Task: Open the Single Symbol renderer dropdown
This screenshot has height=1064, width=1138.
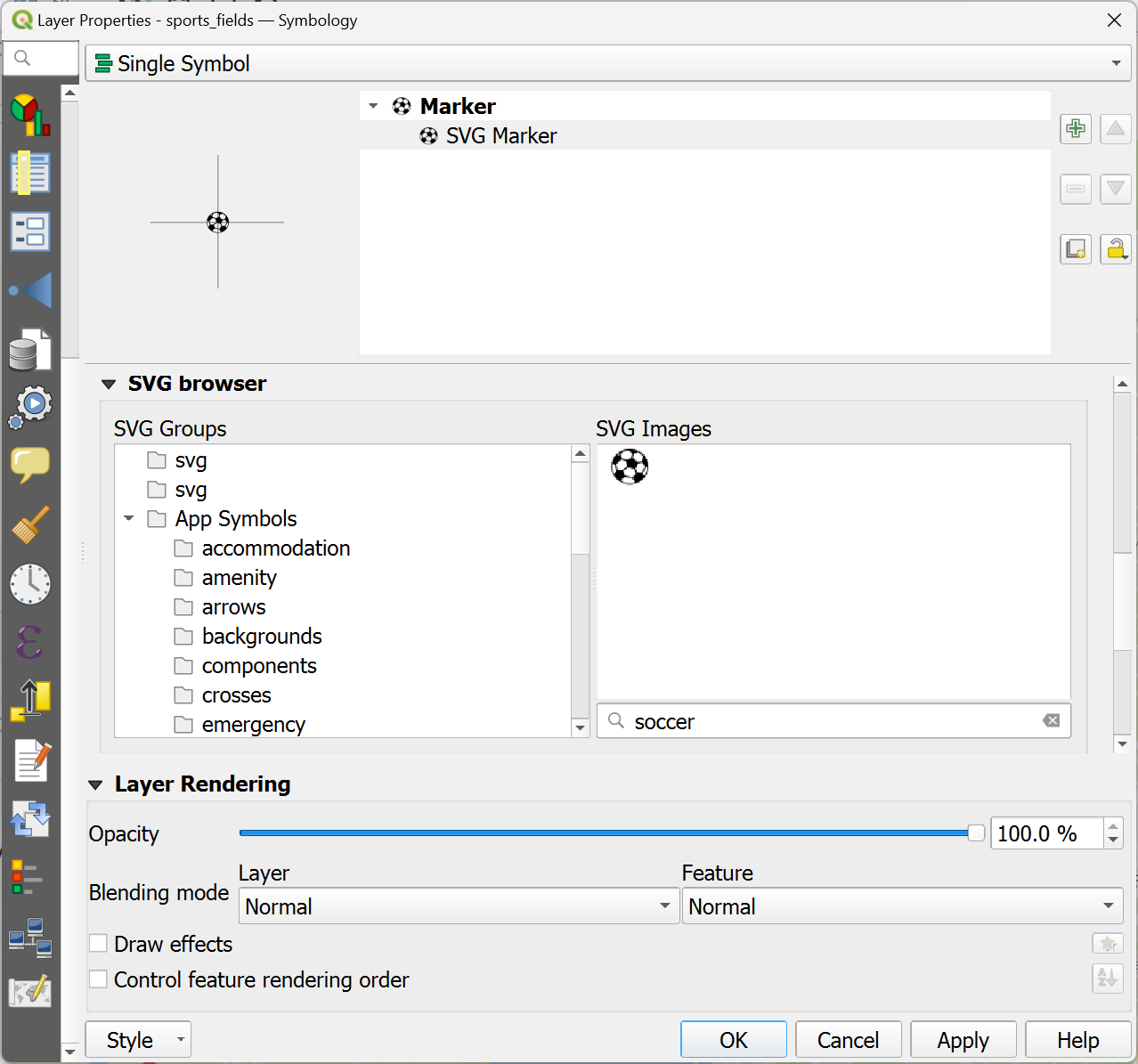Action: pos(608,63)
